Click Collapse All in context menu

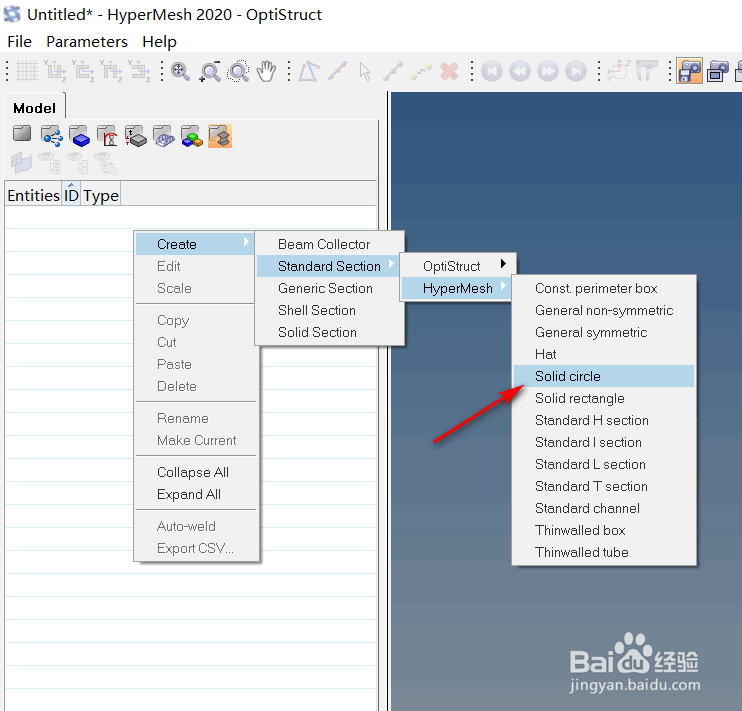tap(196, 472)
